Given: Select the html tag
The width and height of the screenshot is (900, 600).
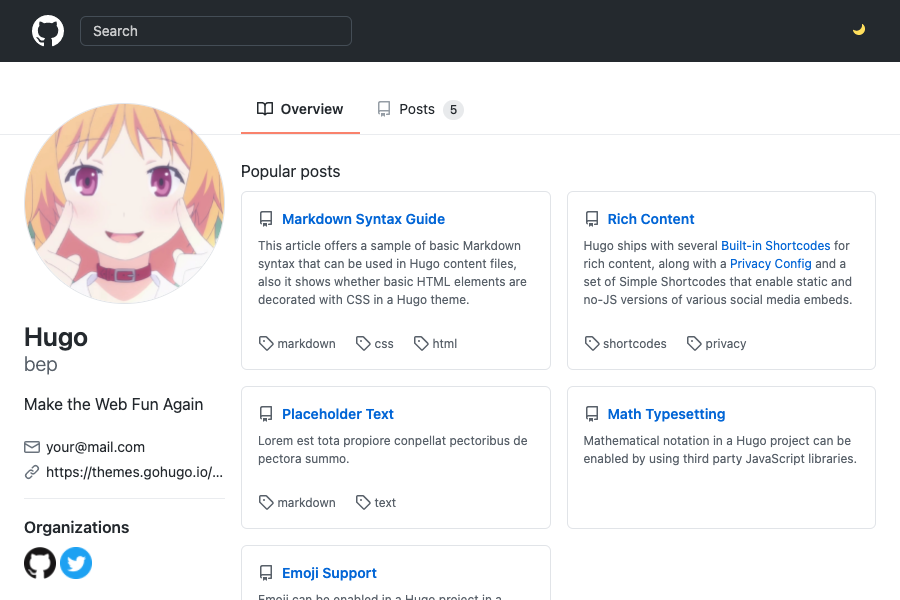Looking at the screenshot, I should click(436, 343).
